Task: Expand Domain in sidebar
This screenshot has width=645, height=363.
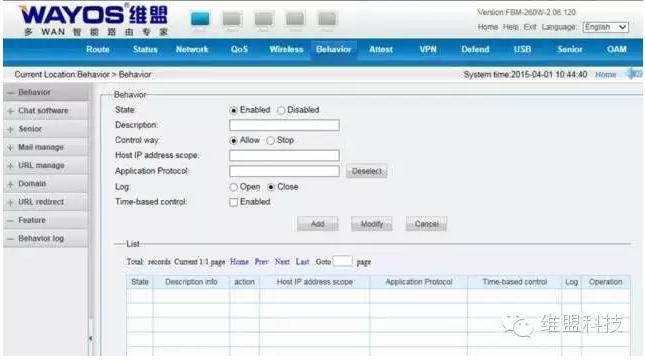Action: [45, 184]
